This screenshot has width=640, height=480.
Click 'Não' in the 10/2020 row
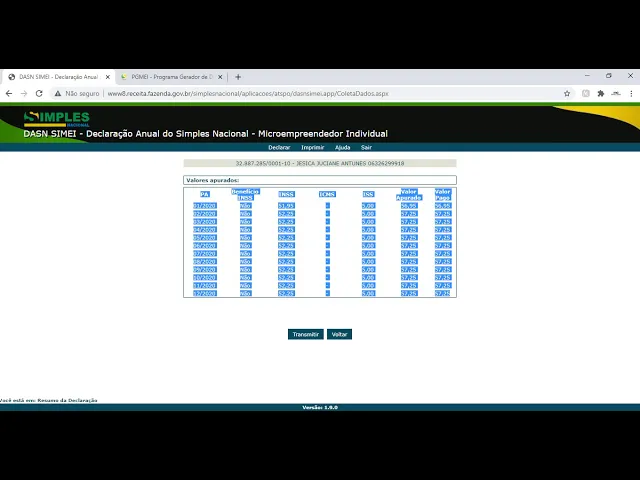coord(245,278)
